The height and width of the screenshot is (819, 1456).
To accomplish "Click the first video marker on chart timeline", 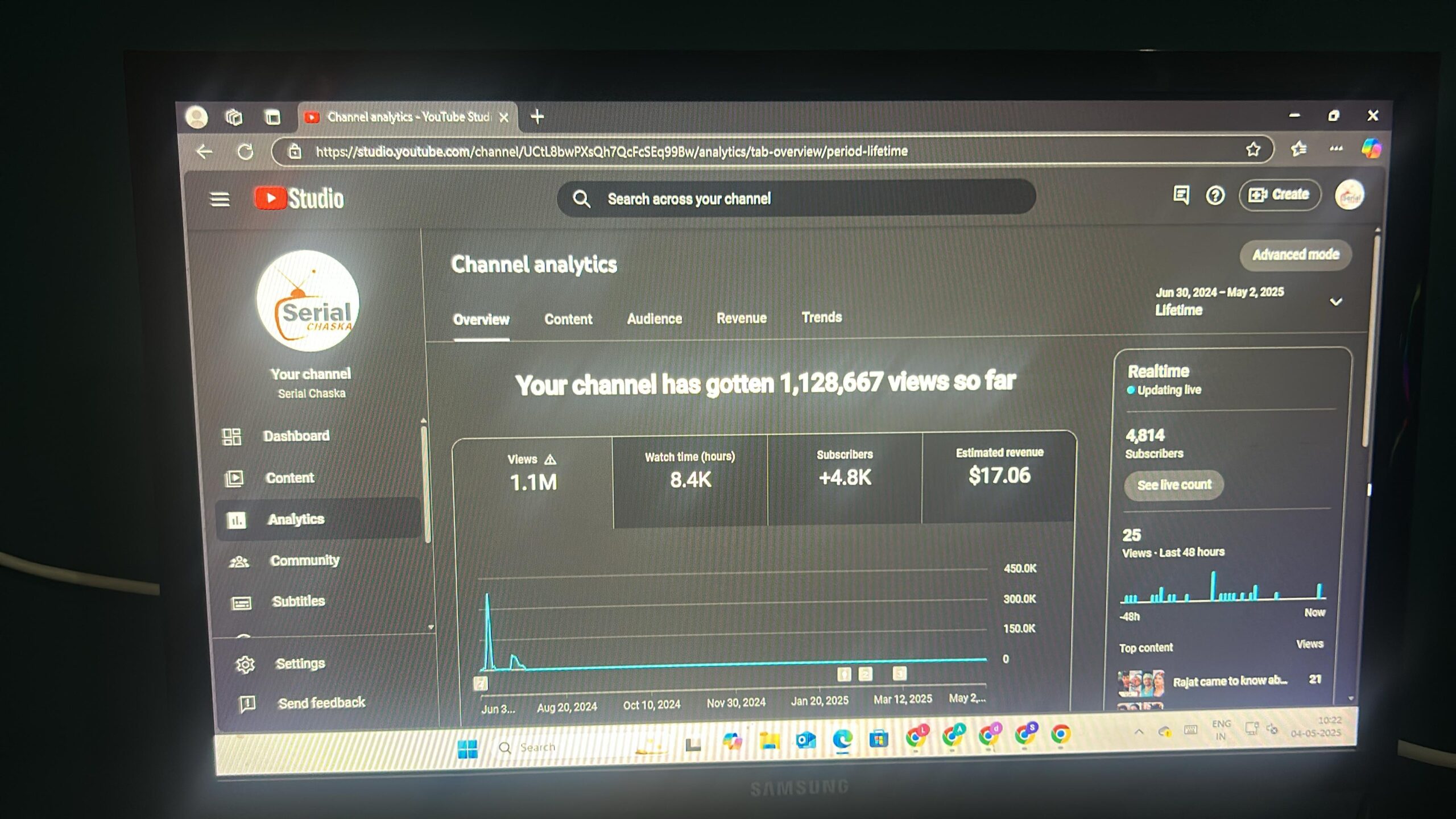I will click(481, 684).
